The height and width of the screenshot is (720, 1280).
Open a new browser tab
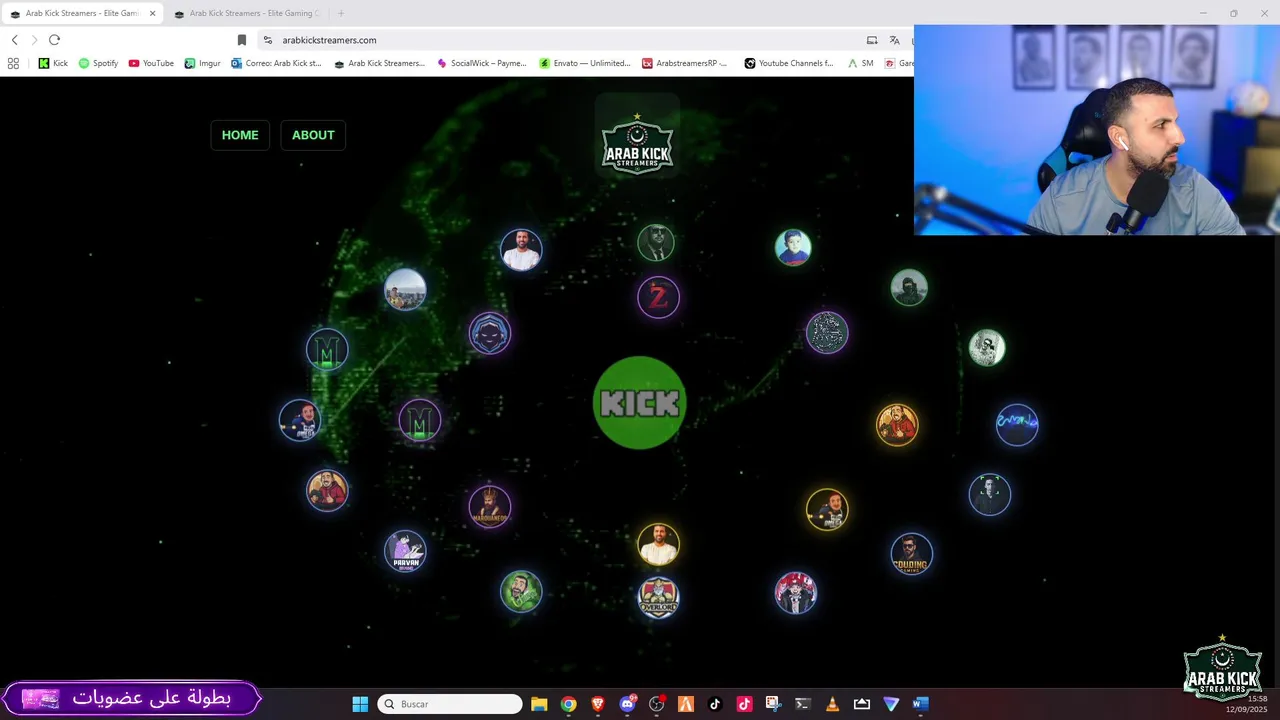click(341, 13)
